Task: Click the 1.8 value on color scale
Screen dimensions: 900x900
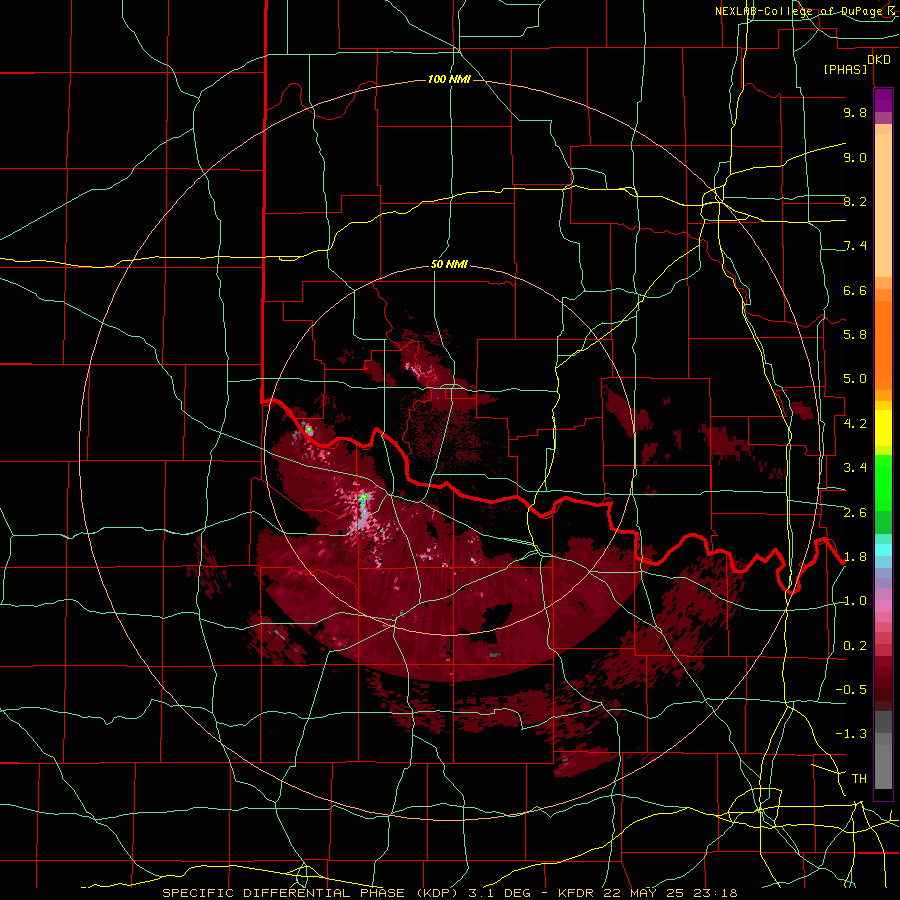Action: pyautogui.click(x=855, y=557)
